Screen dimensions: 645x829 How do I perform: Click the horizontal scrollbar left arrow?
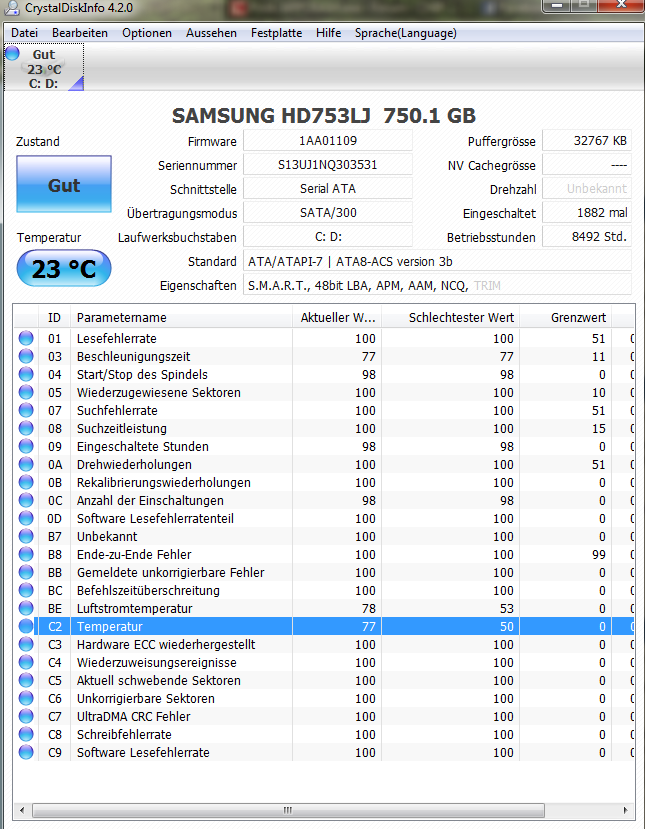click(22, 810)
